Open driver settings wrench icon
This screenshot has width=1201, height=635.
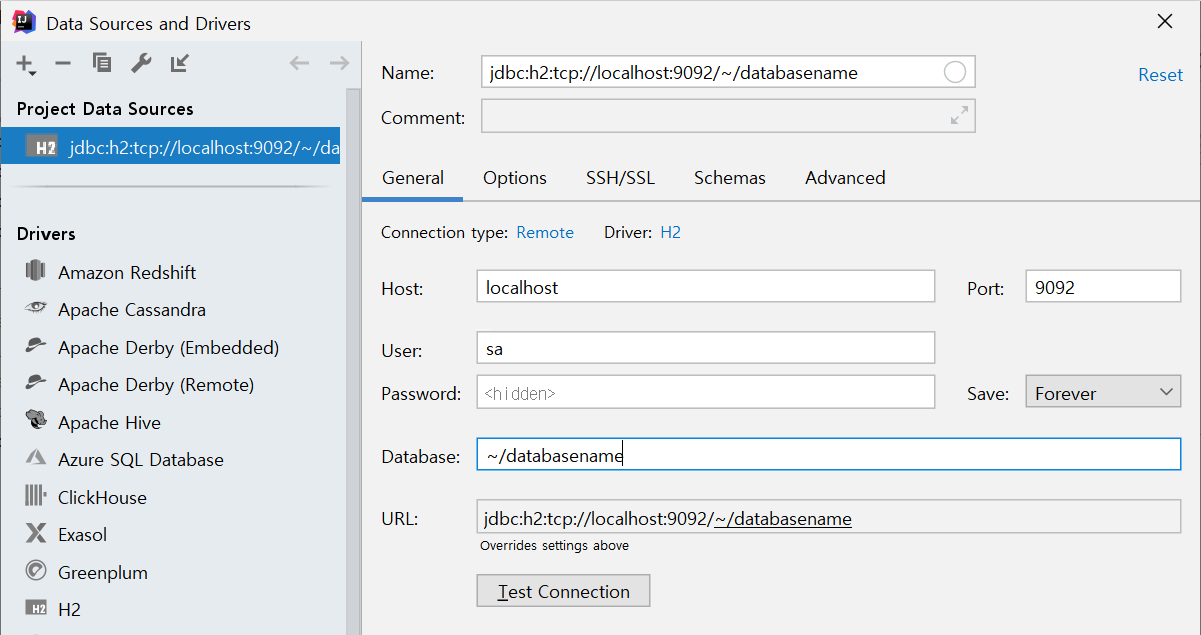[x=141, y=64]
